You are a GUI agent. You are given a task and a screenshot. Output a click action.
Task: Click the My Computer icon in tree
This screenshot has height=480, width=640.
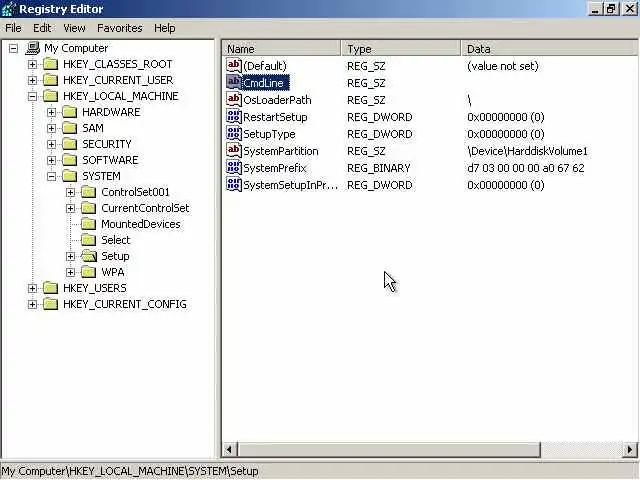[x=32, y=48]
